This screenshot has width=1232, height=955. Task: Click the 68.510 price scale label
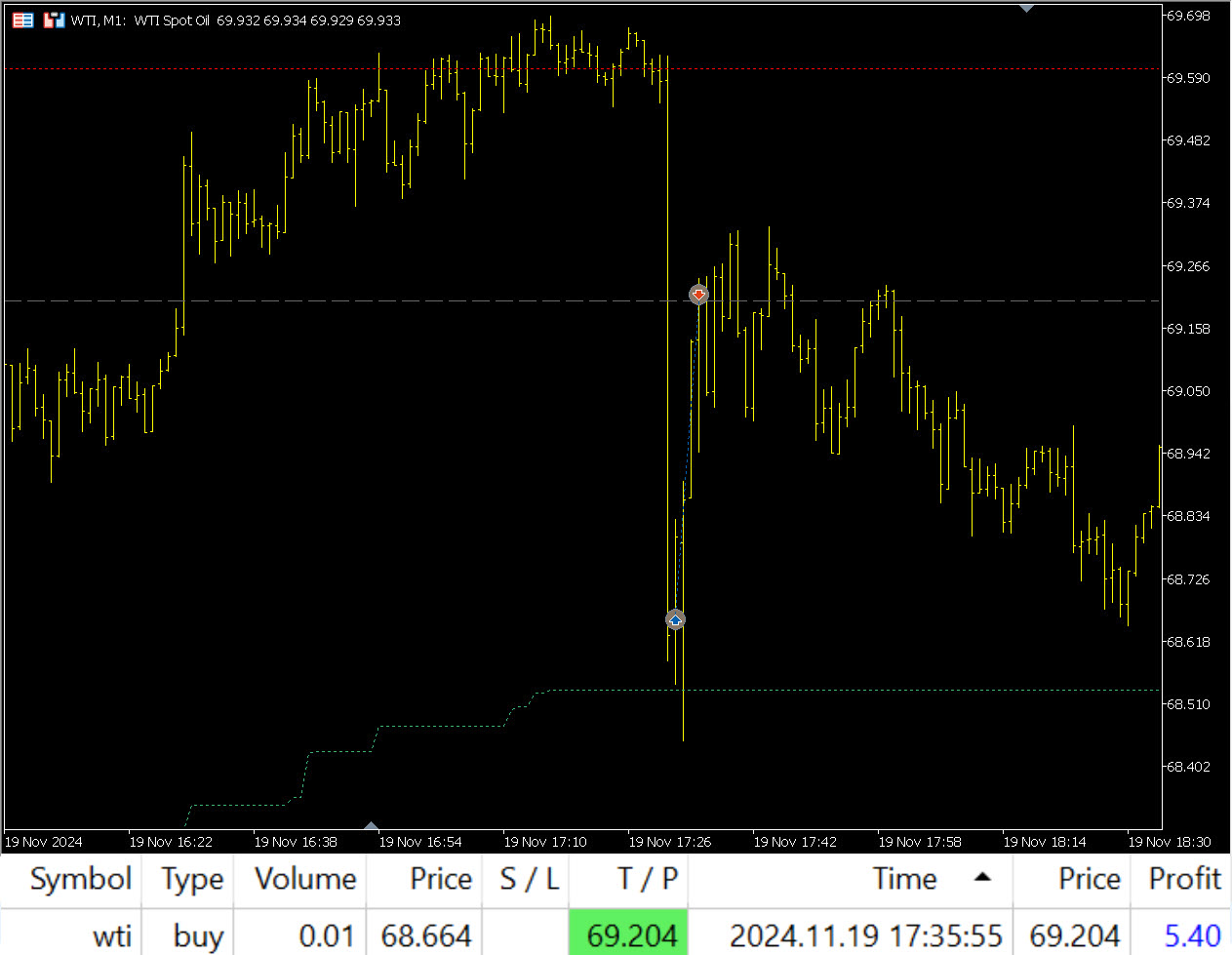pos(1188,704)
